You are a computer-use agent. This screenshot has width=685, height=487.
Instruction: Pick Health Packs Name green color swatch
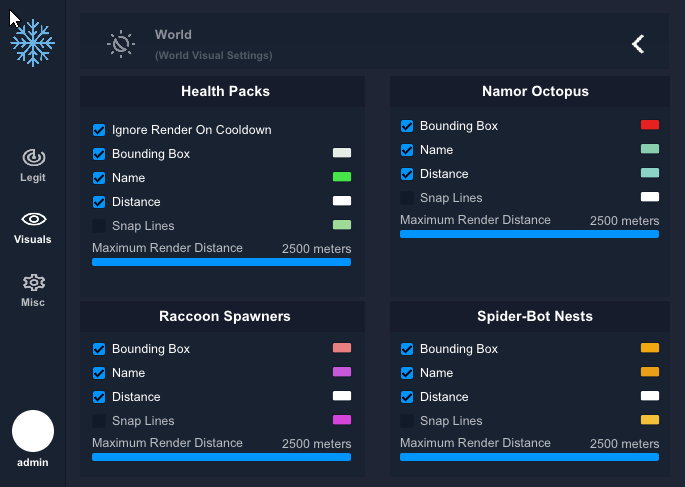point(342,177)
